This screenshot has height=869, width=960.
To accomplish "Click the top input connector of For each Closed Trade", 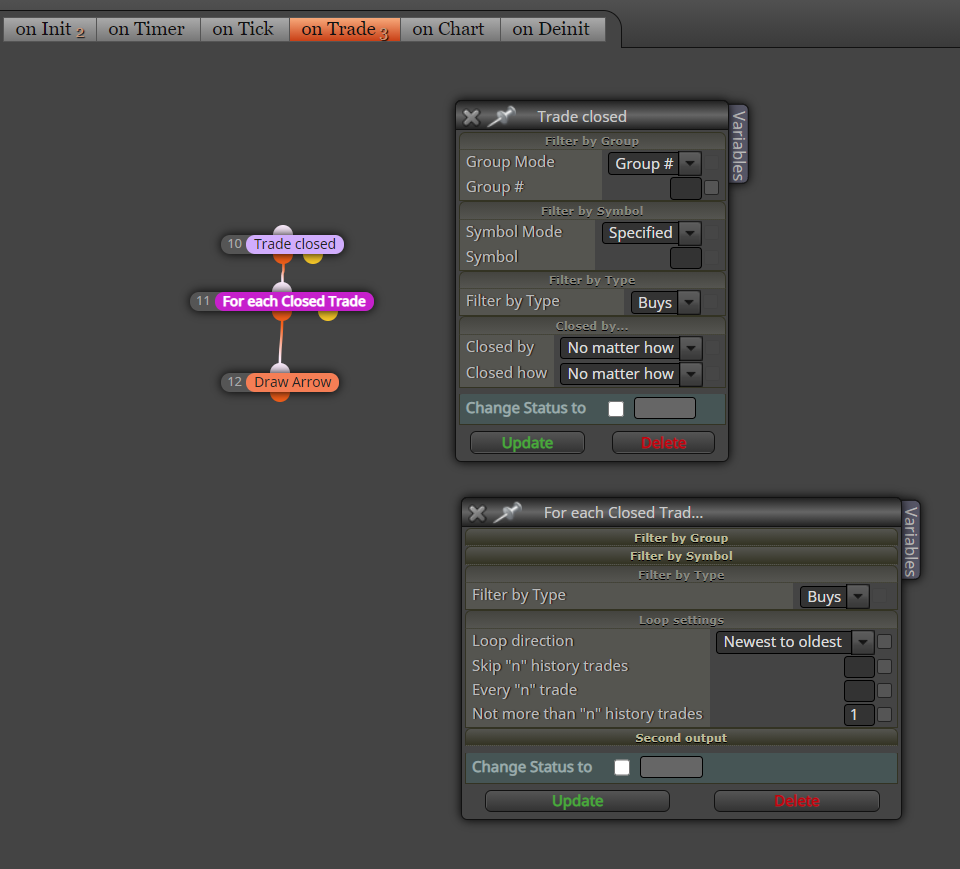I will [x=282, y=288].
